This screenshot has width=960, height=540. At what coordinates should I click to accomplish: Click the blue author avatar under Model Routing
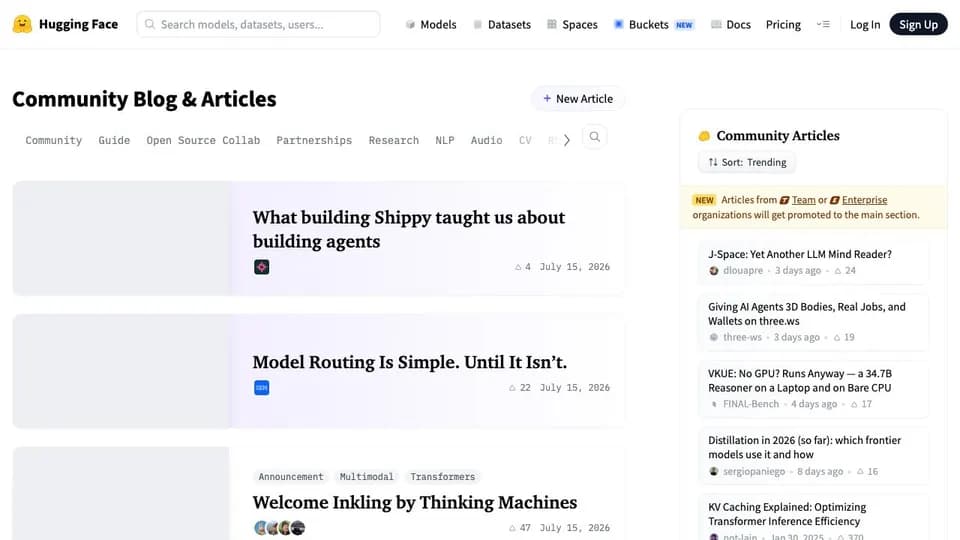[x=261, y=388]
